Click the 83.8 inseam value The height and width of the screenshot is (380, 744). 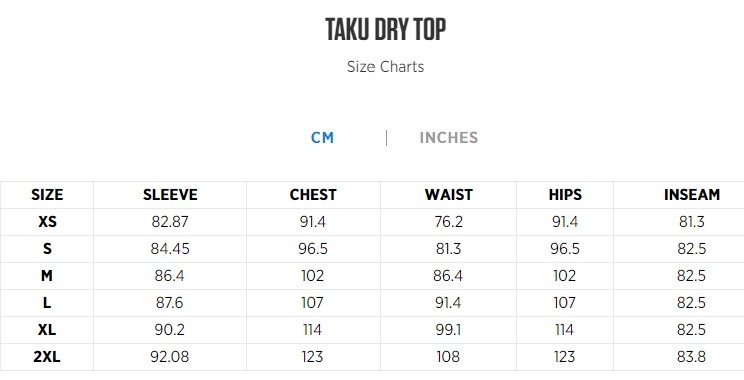pyautogui.click(x=691, y=356)
